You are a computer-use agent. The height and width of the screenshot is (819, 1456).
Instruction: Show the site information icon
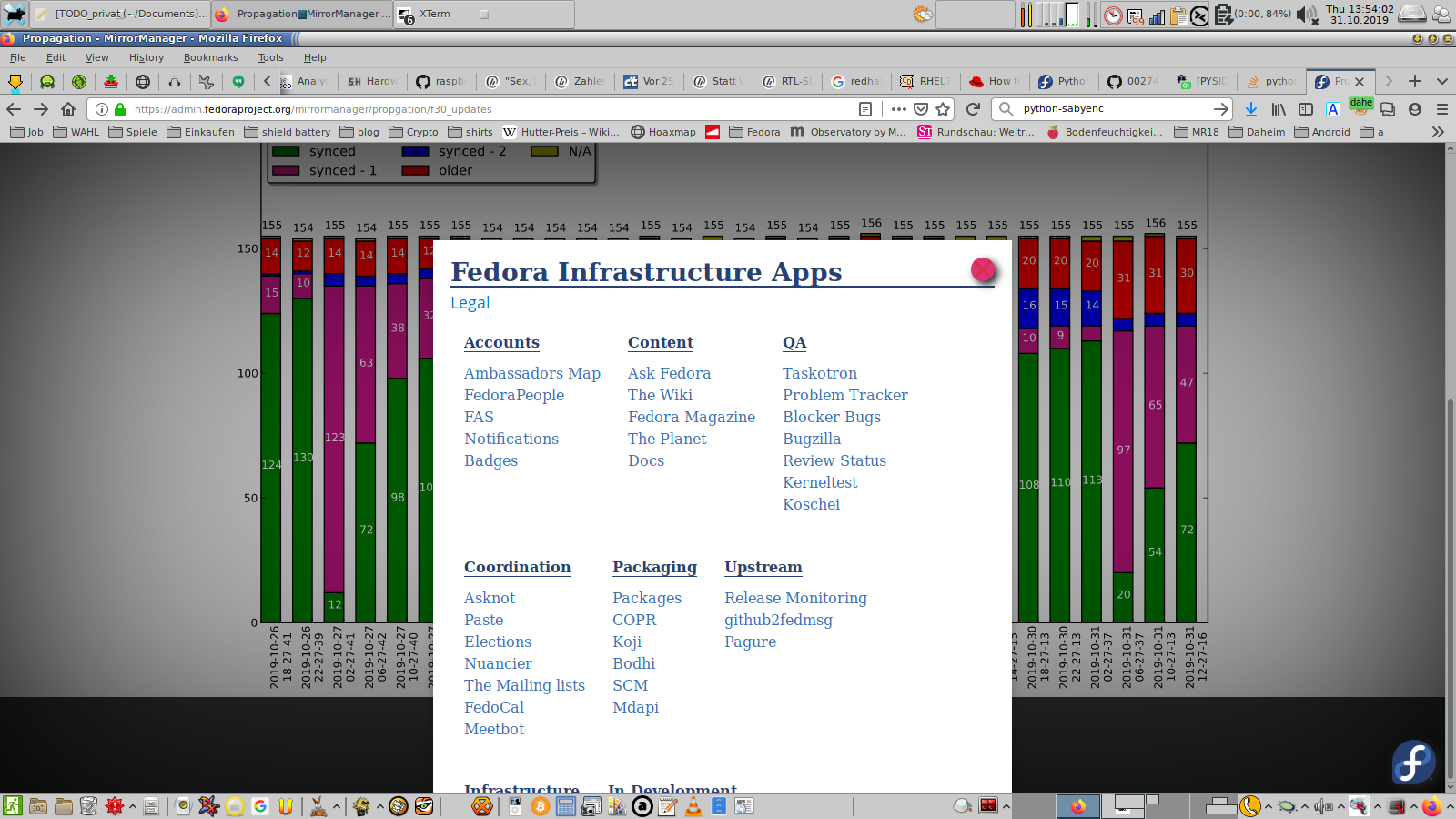click(102, 109)
